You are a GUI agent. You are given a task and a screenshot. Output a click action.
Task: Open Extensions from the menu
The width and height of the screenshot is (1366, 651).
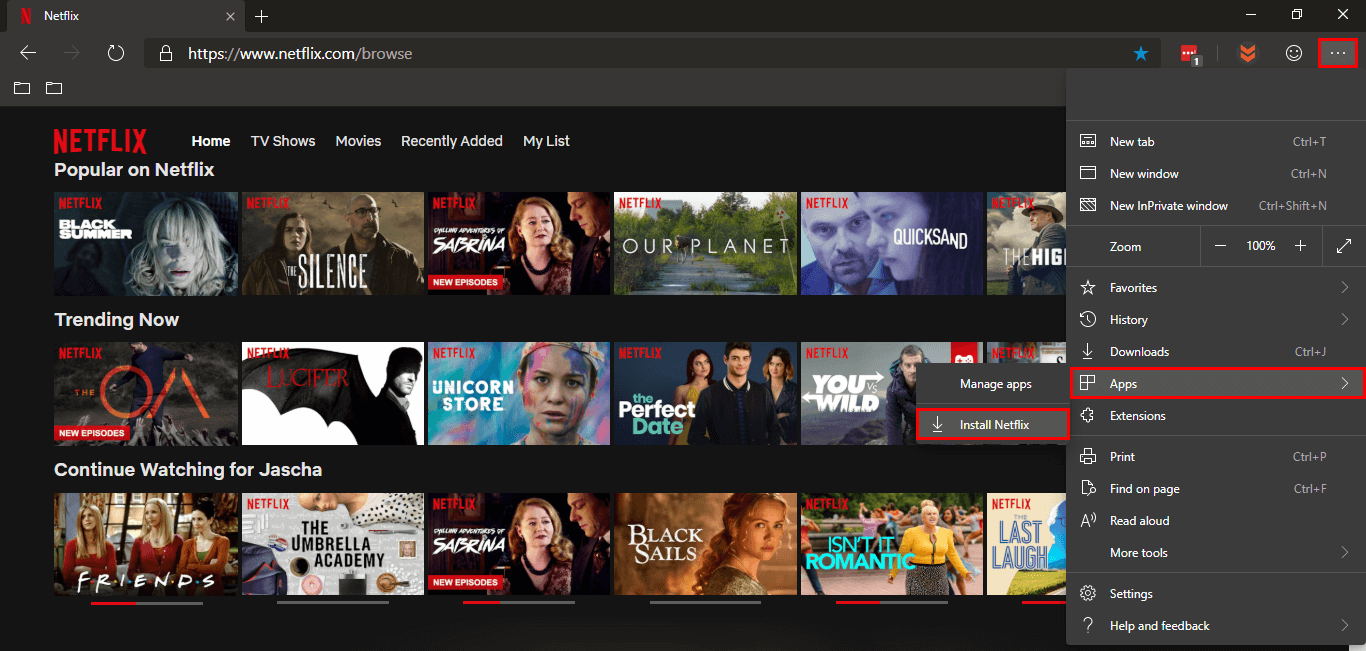pyautogui.click(x=1216, y=416)
